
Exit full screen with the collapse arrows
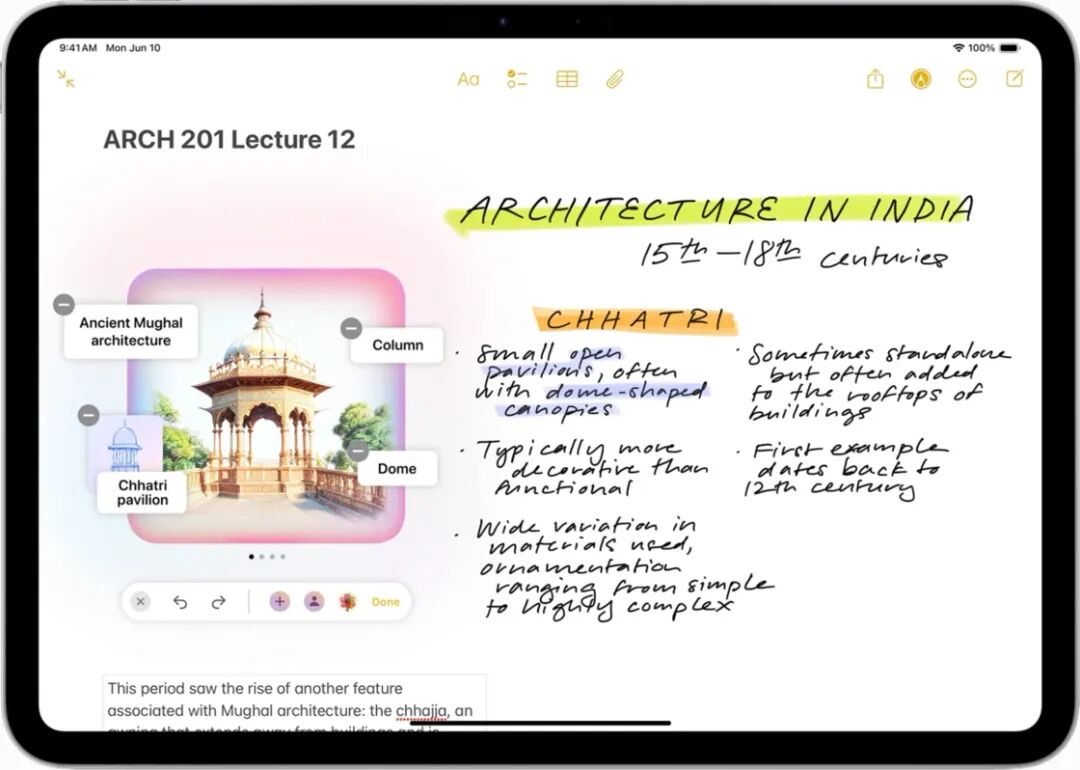[x=66, y=79]
